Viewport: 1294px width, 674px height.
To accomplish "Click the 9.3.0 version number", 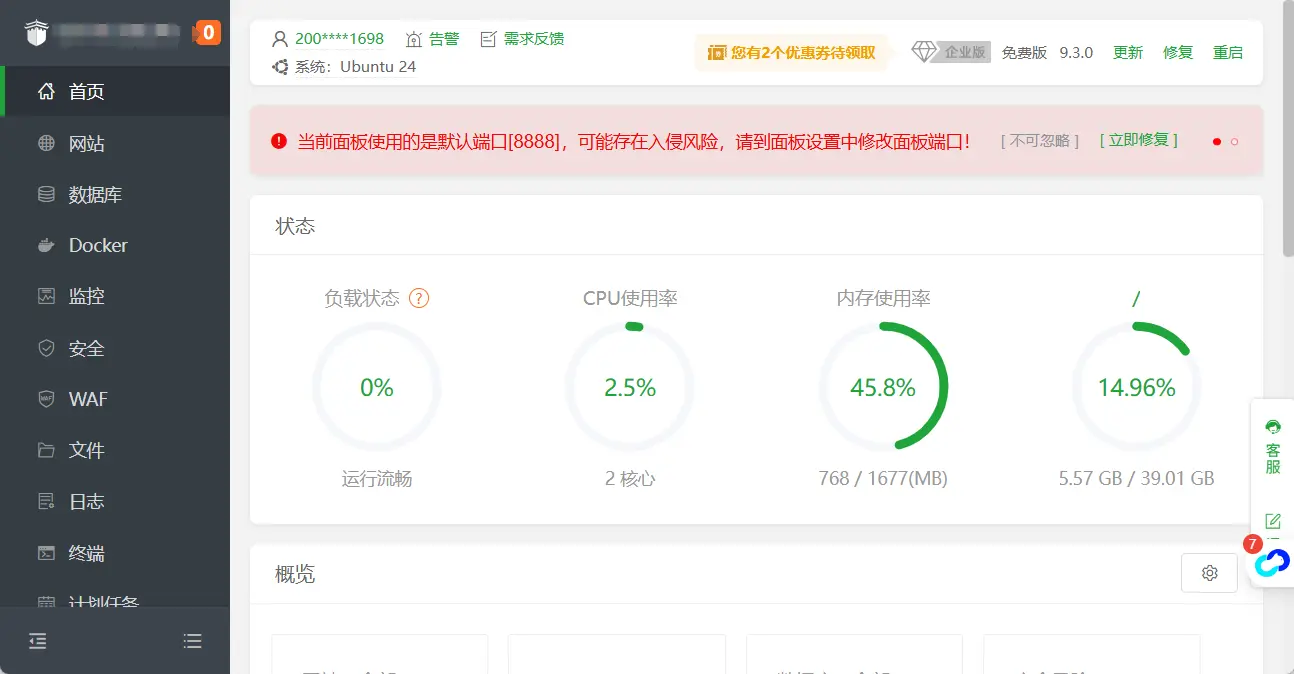I will pos(1076,52).
